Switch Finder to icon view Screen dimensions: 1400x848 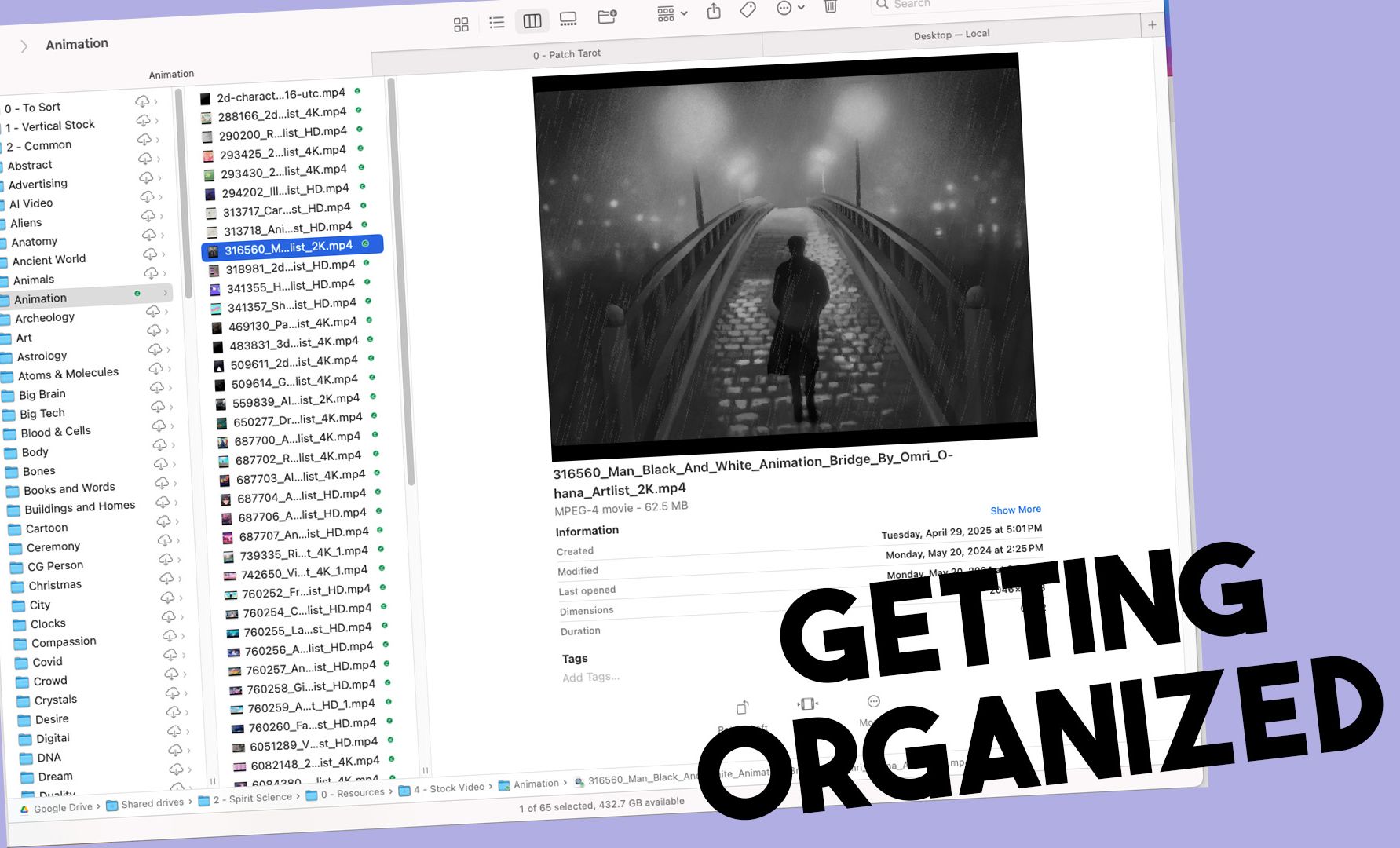point(461,24)
